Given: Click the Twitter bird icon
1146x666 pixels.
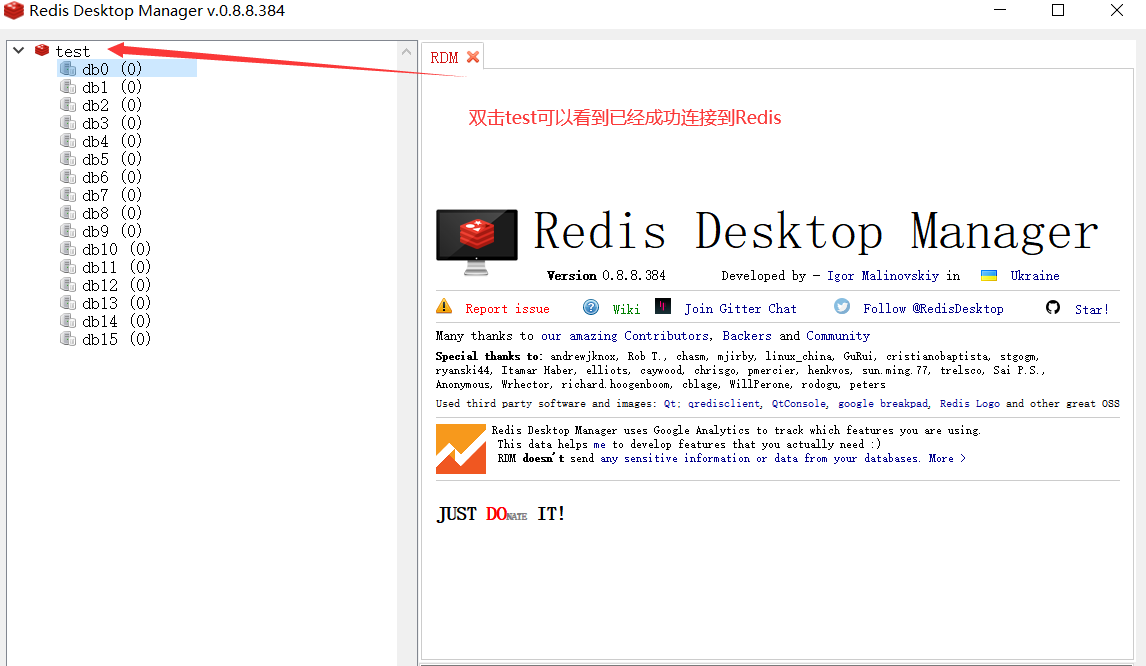Looking at the screenshot, I should pos(842,306).
